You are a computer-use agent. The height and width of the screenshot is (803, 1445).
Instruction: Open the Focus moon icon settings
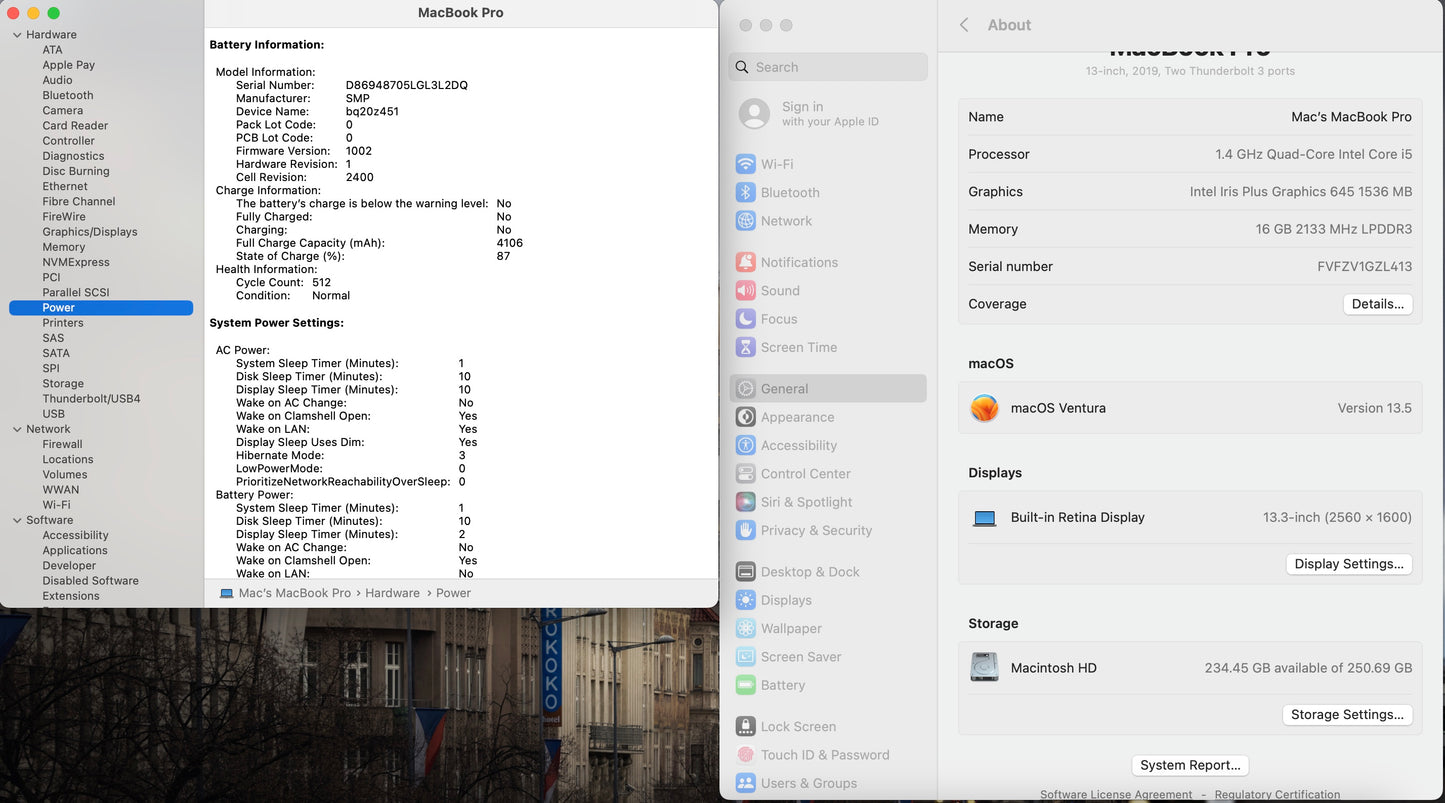tap(745, 319)
